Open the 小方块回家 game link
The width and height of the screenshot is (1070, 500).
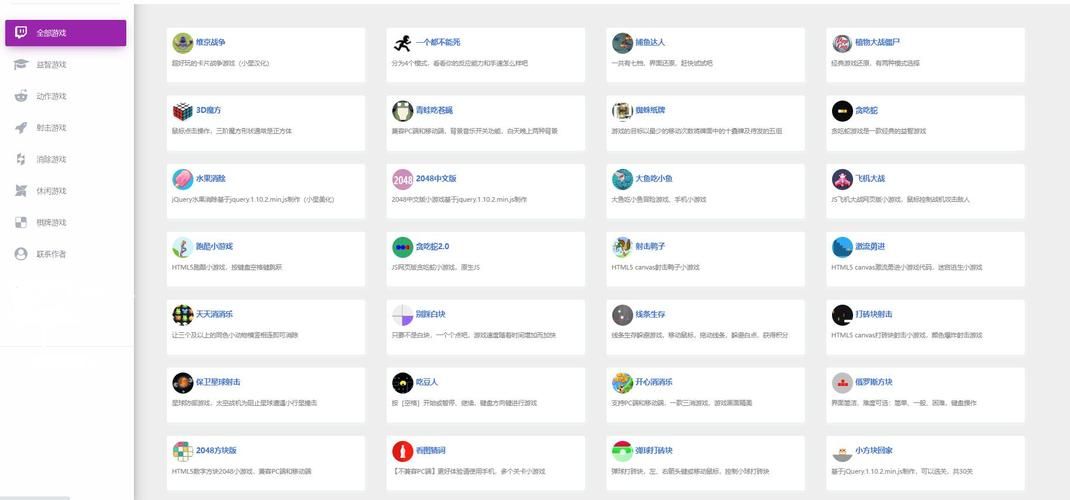click(x=873, y=450)
